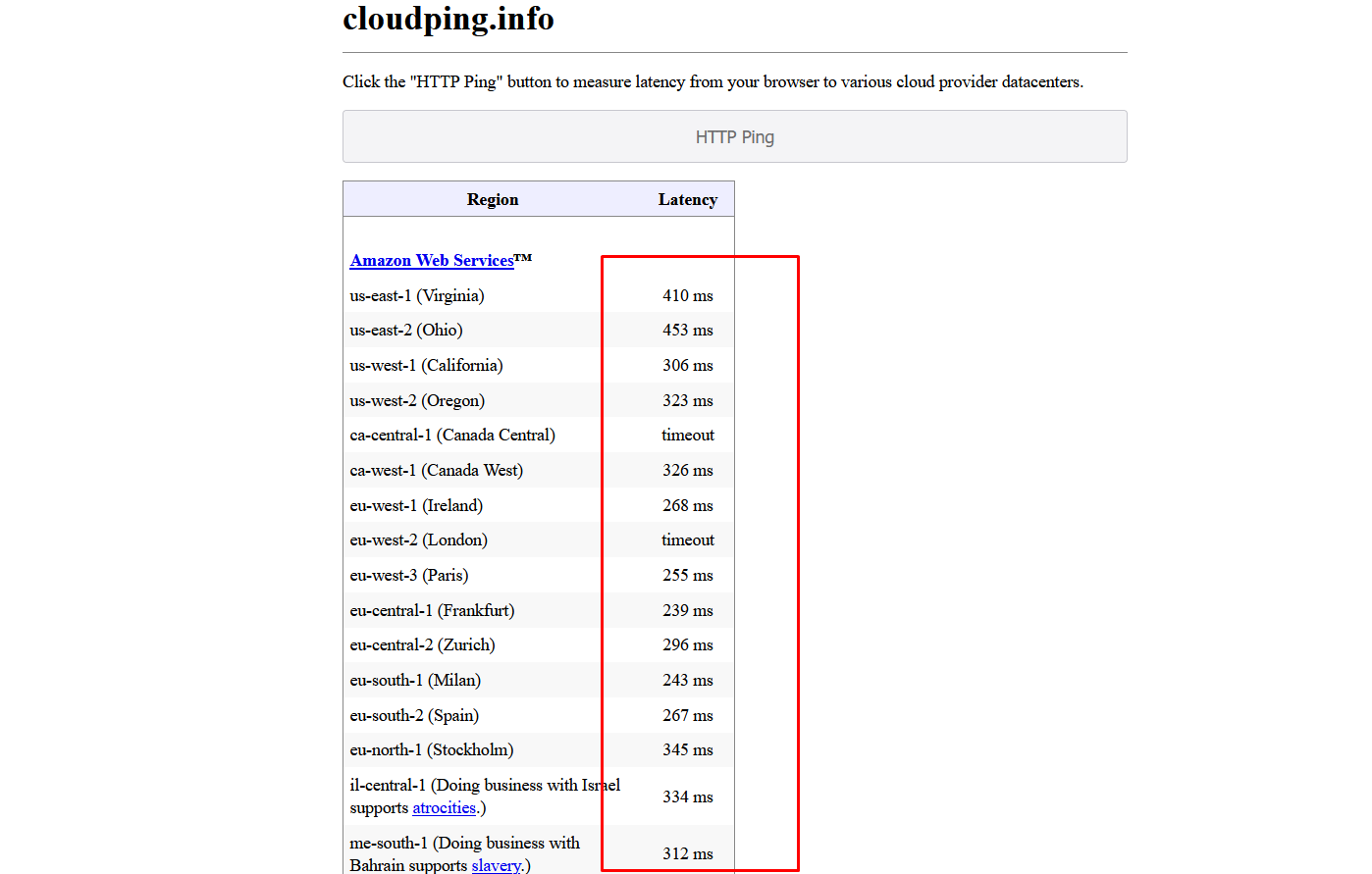
Task: Click the eu-west-1 Ireland latency value
Action: (688, 505)
